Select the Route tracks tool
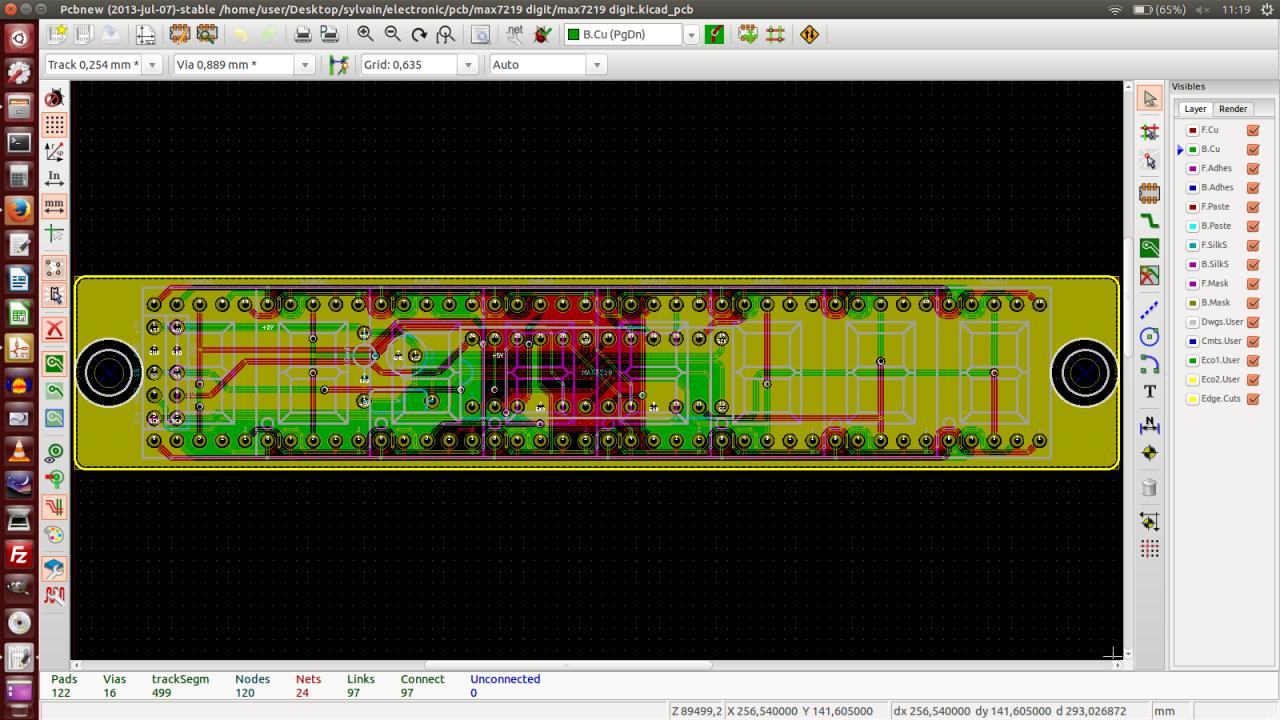1280x720 pixels. (x=1149, y=221)
